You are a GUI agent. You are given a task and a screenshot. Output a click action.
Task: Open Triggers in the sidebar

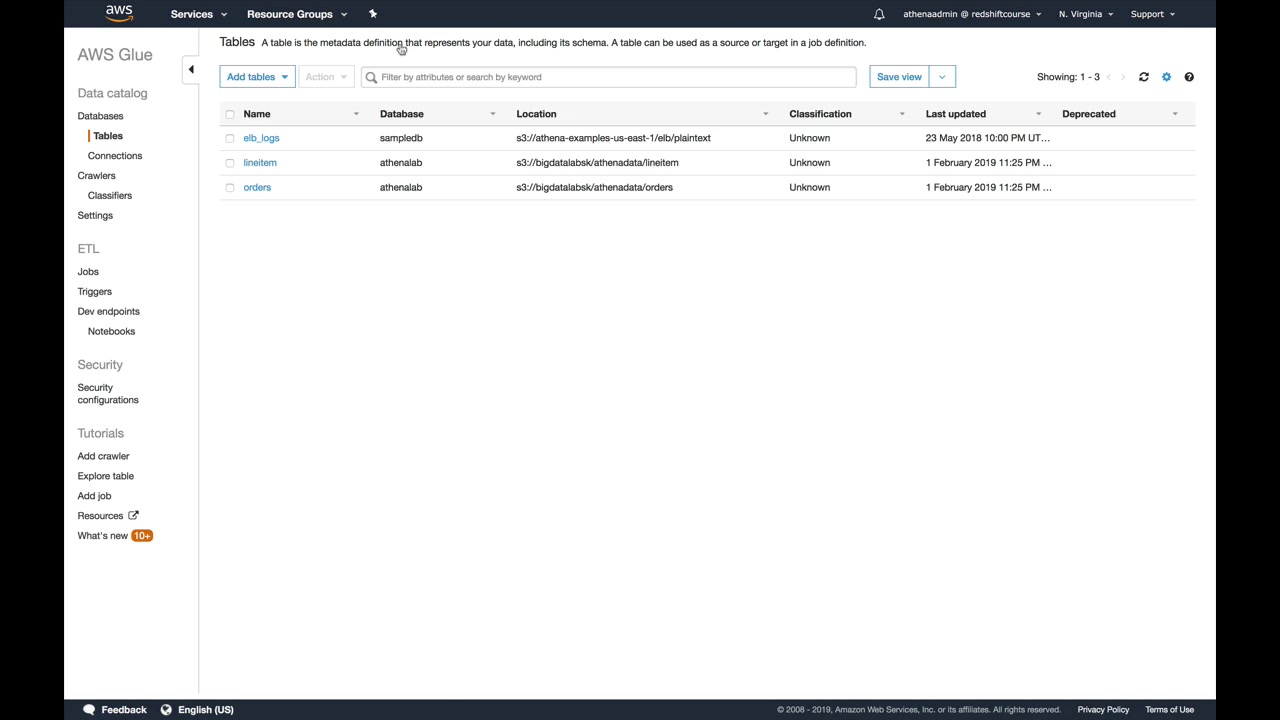point(95,292)
